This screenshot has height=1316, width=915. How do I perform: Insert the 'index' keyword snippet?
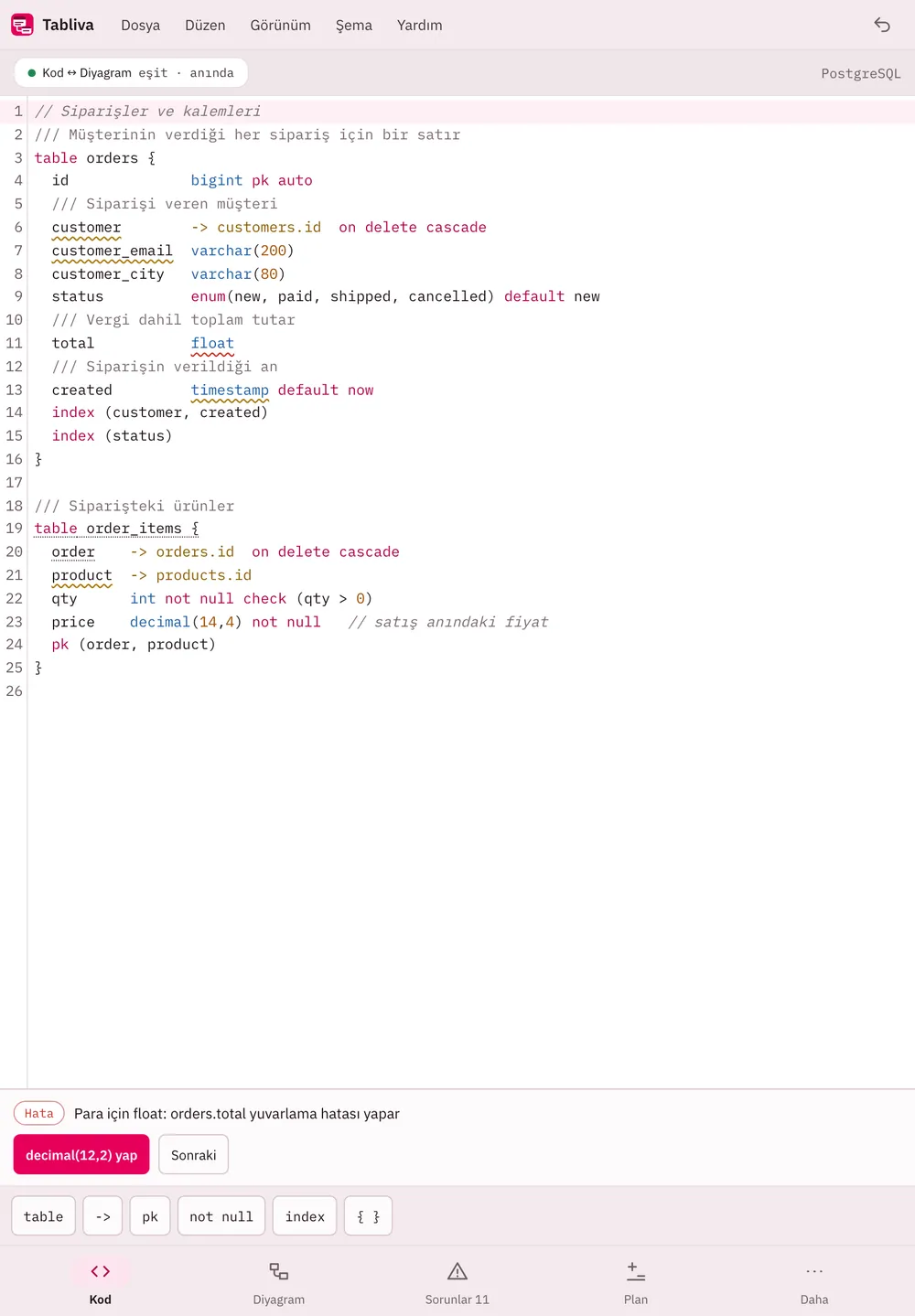[305, 1216]
